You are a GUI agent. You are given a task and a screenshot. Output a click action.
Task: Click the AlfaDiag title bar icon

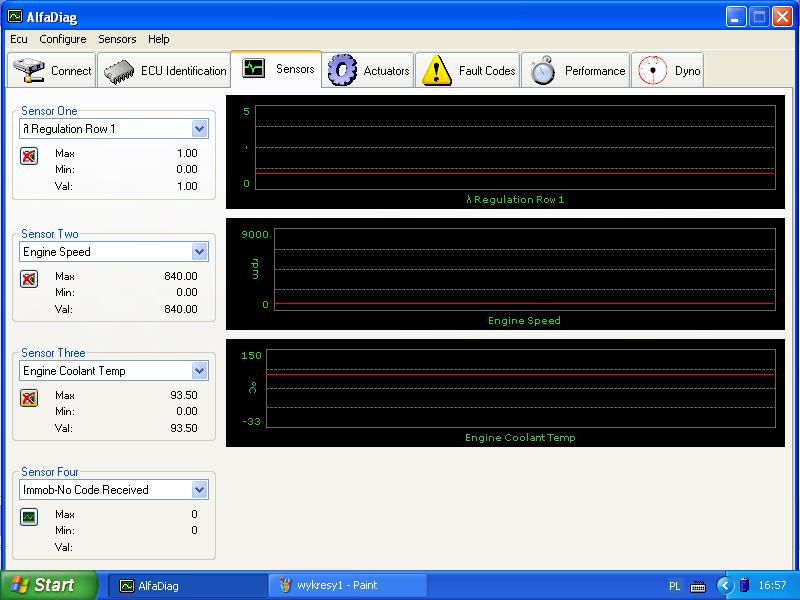15,16
